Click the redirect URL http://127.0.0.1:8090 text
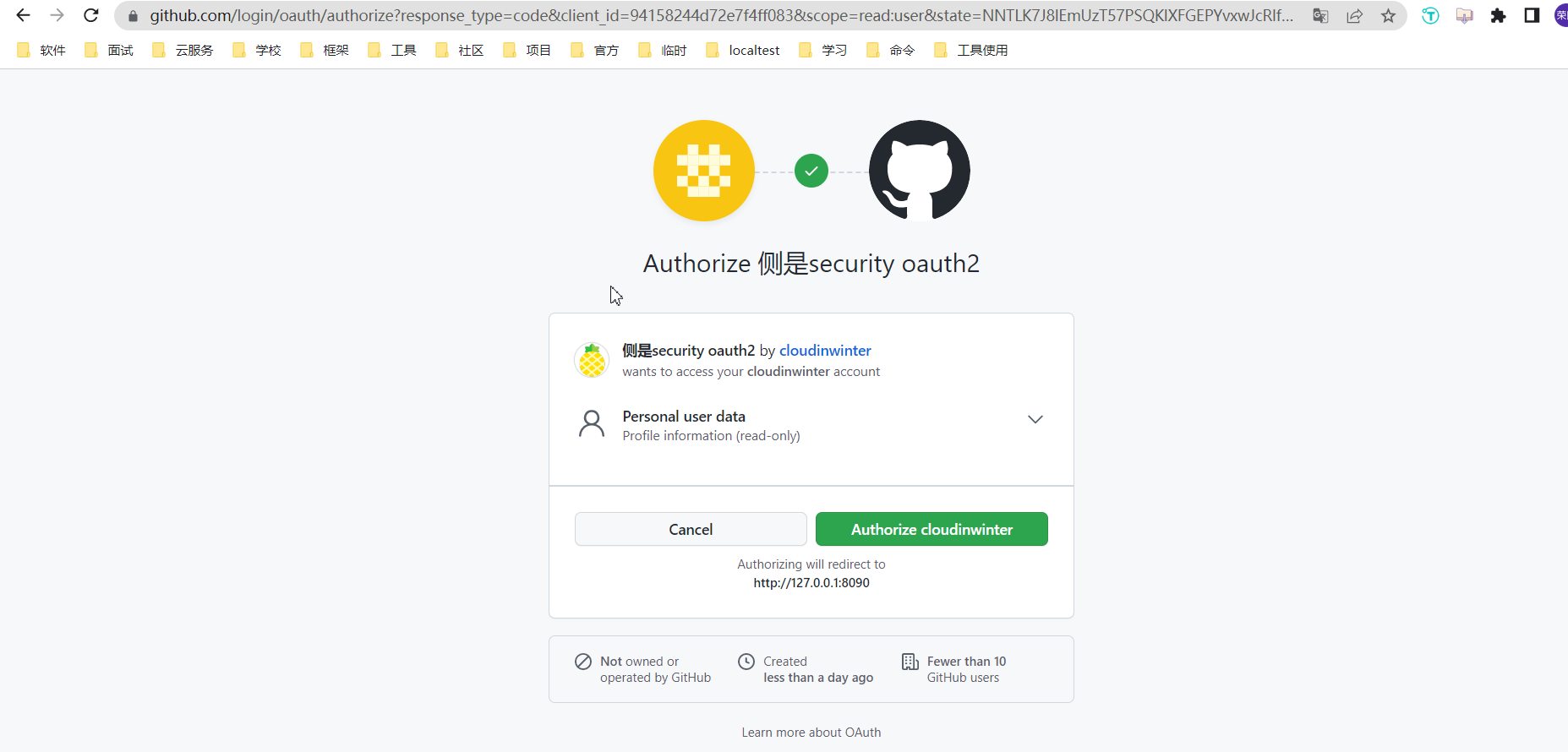 point(811,583)
